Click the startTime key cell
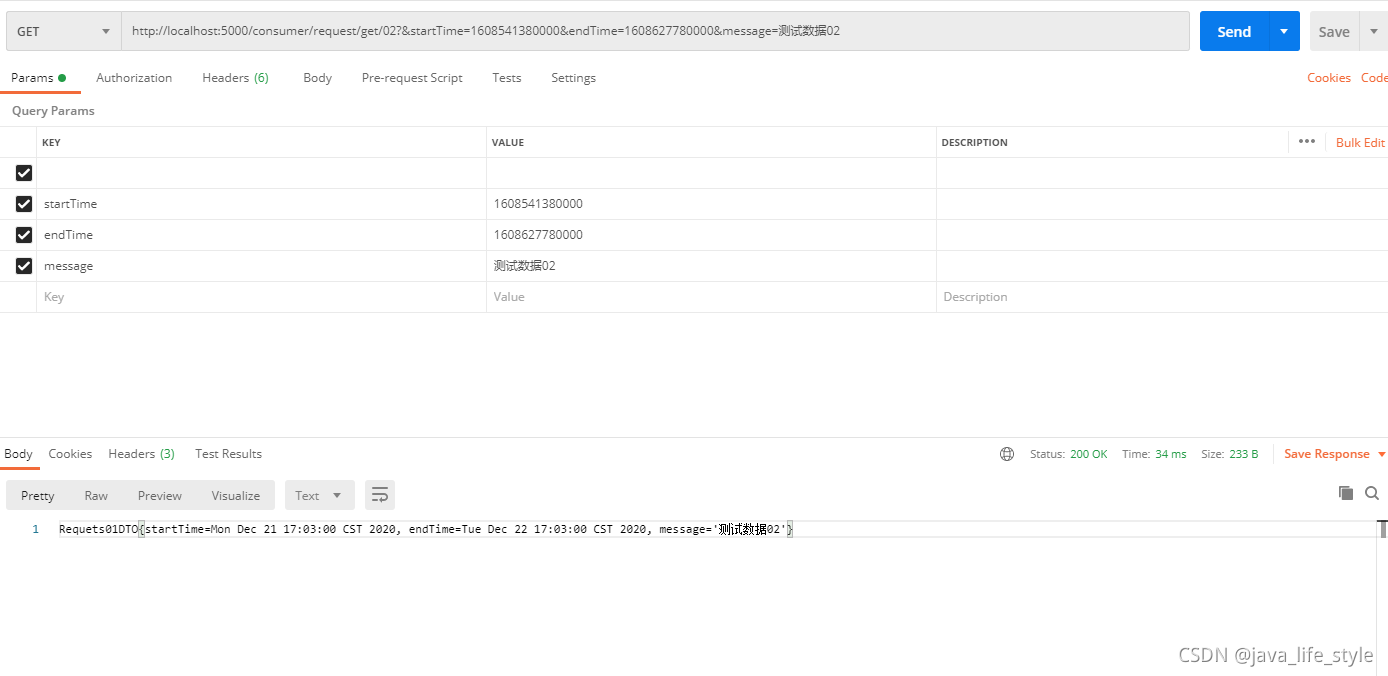This screenshot has height=676, width=1388. pyautogui.click(x=261, y=204)
